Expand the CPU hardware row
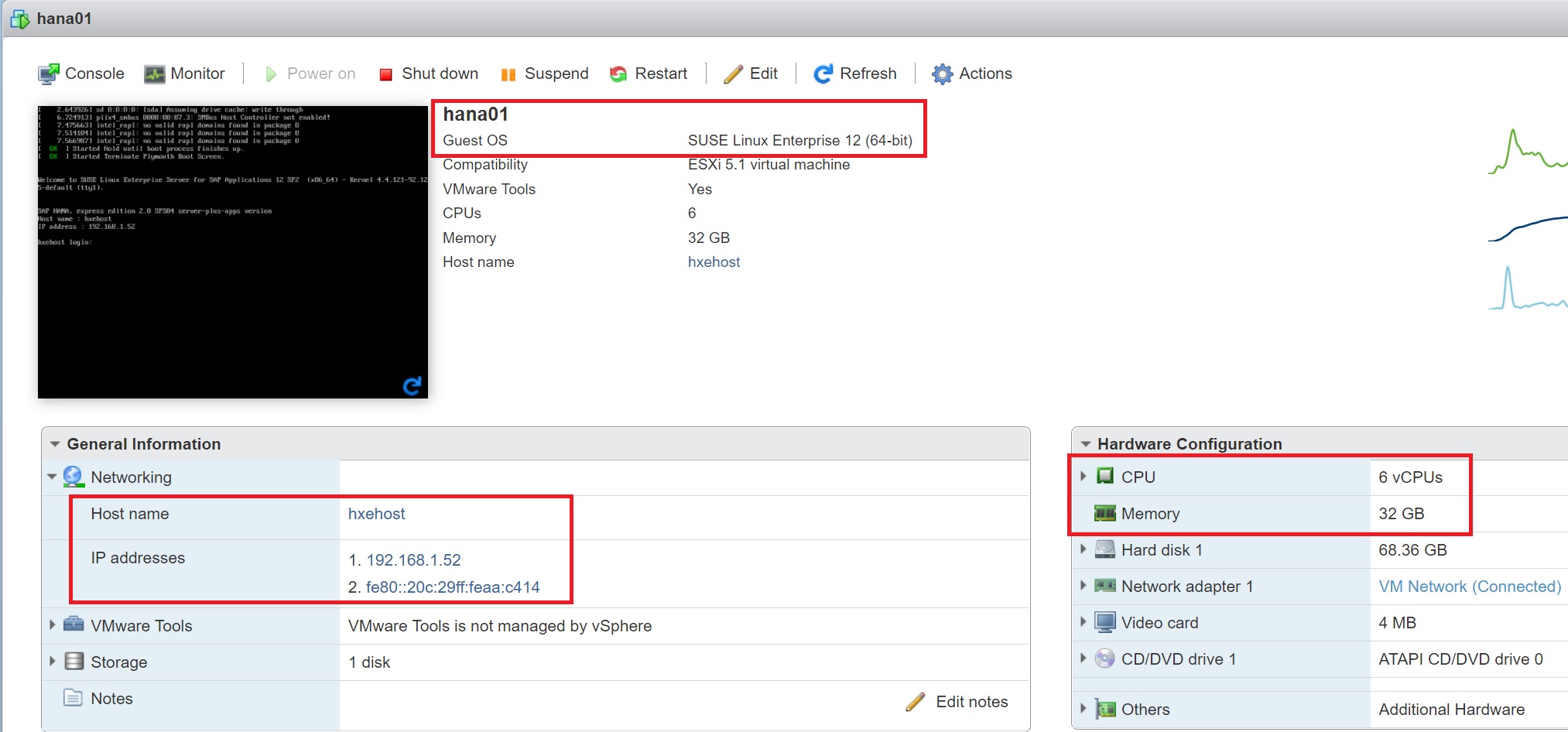Screen dimensions: 1568x732 (x=1084, y=476)
